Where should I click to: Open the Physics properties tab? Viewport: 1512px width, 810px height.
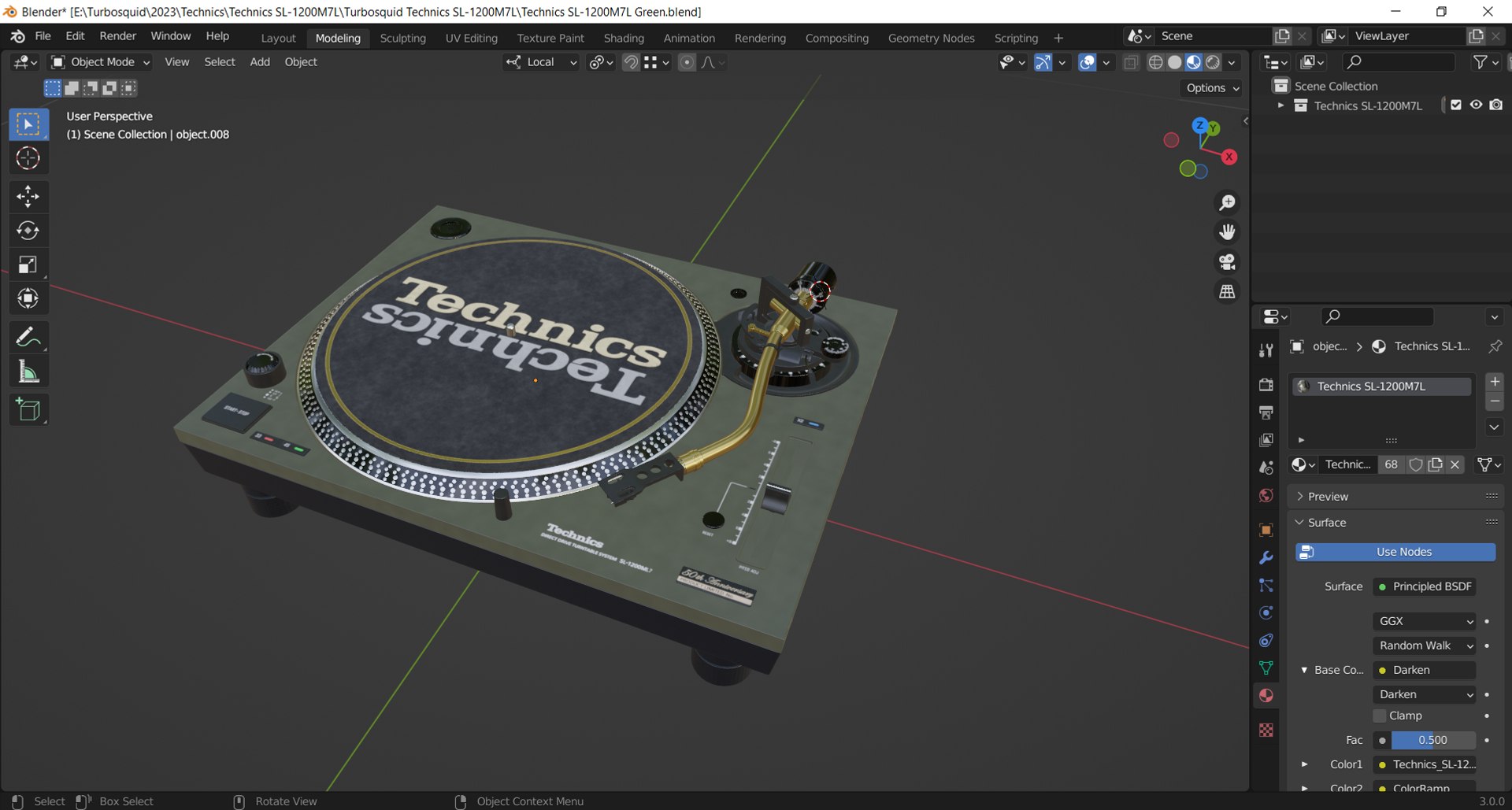click(1266, 612)
